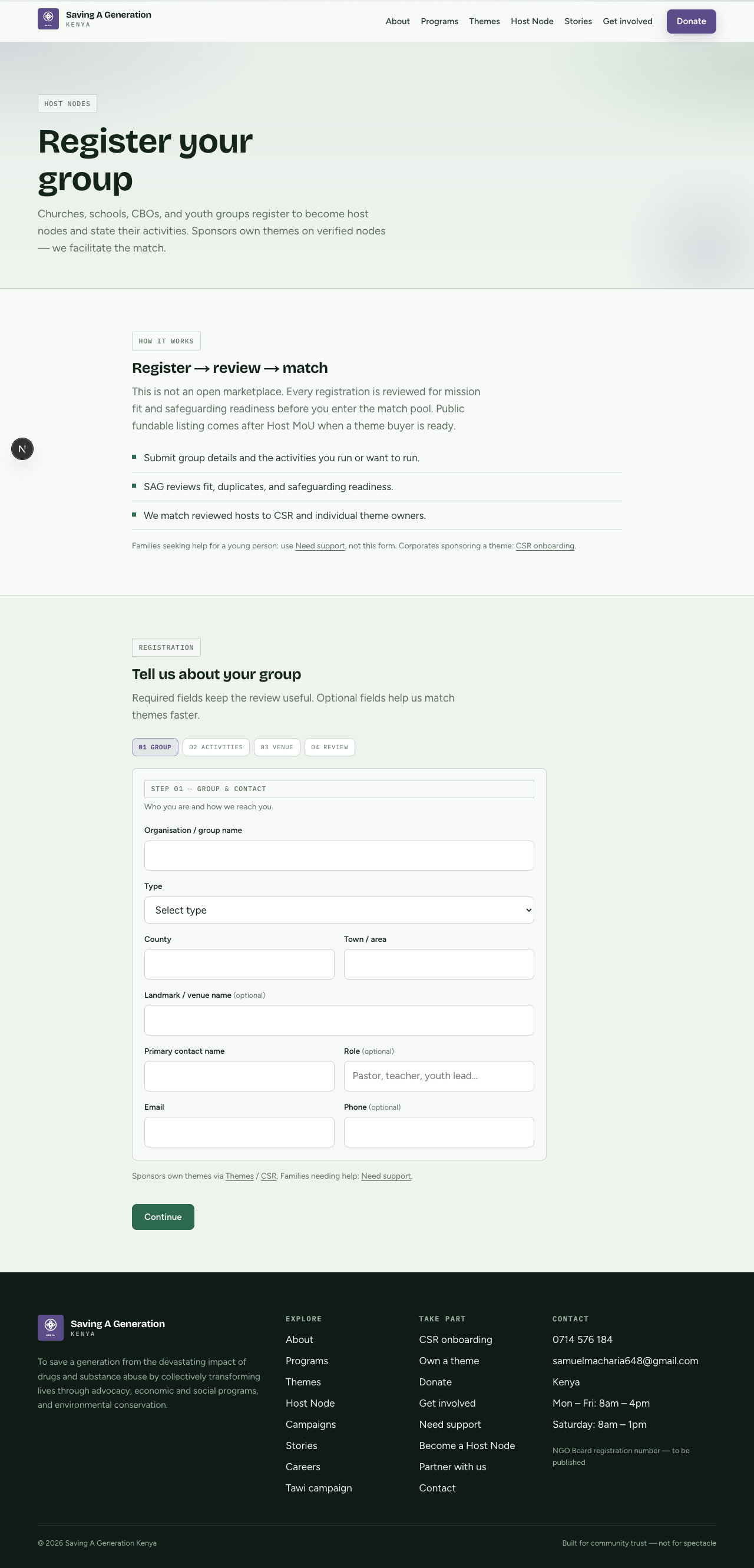Switch to the 03 Venue step tab
This screenshot has height=1568, width=754.
click(277, 747)
